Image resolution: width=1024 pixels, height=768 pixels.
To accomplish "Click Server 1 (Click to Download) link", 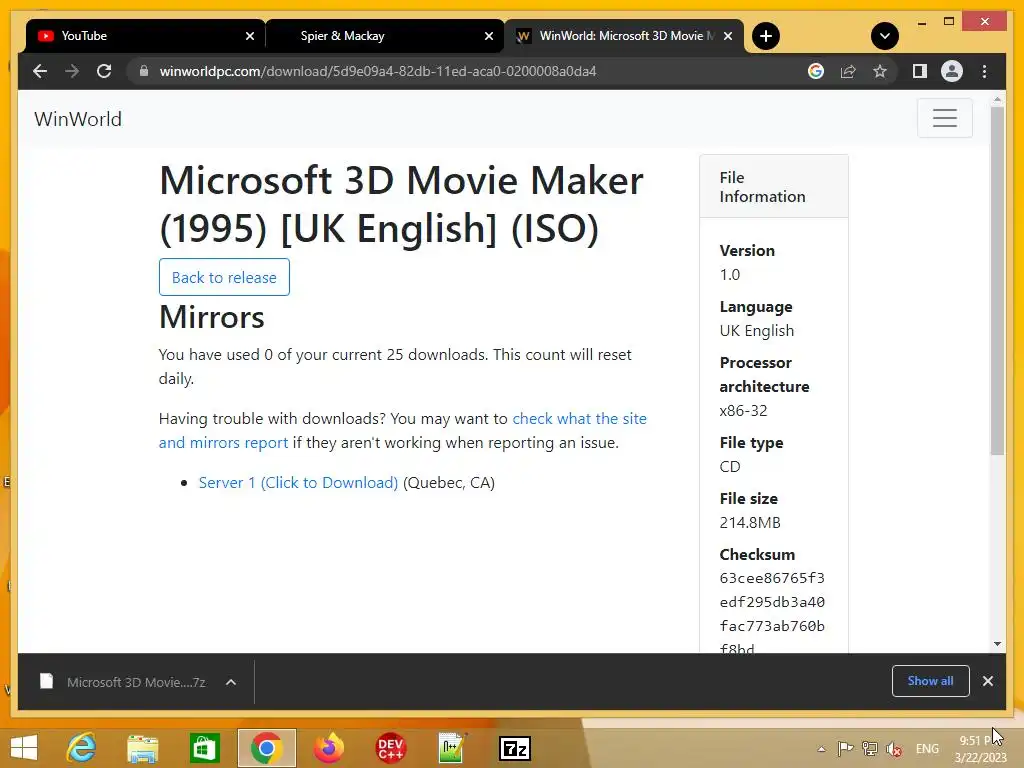I will click(x=298, y=483).
